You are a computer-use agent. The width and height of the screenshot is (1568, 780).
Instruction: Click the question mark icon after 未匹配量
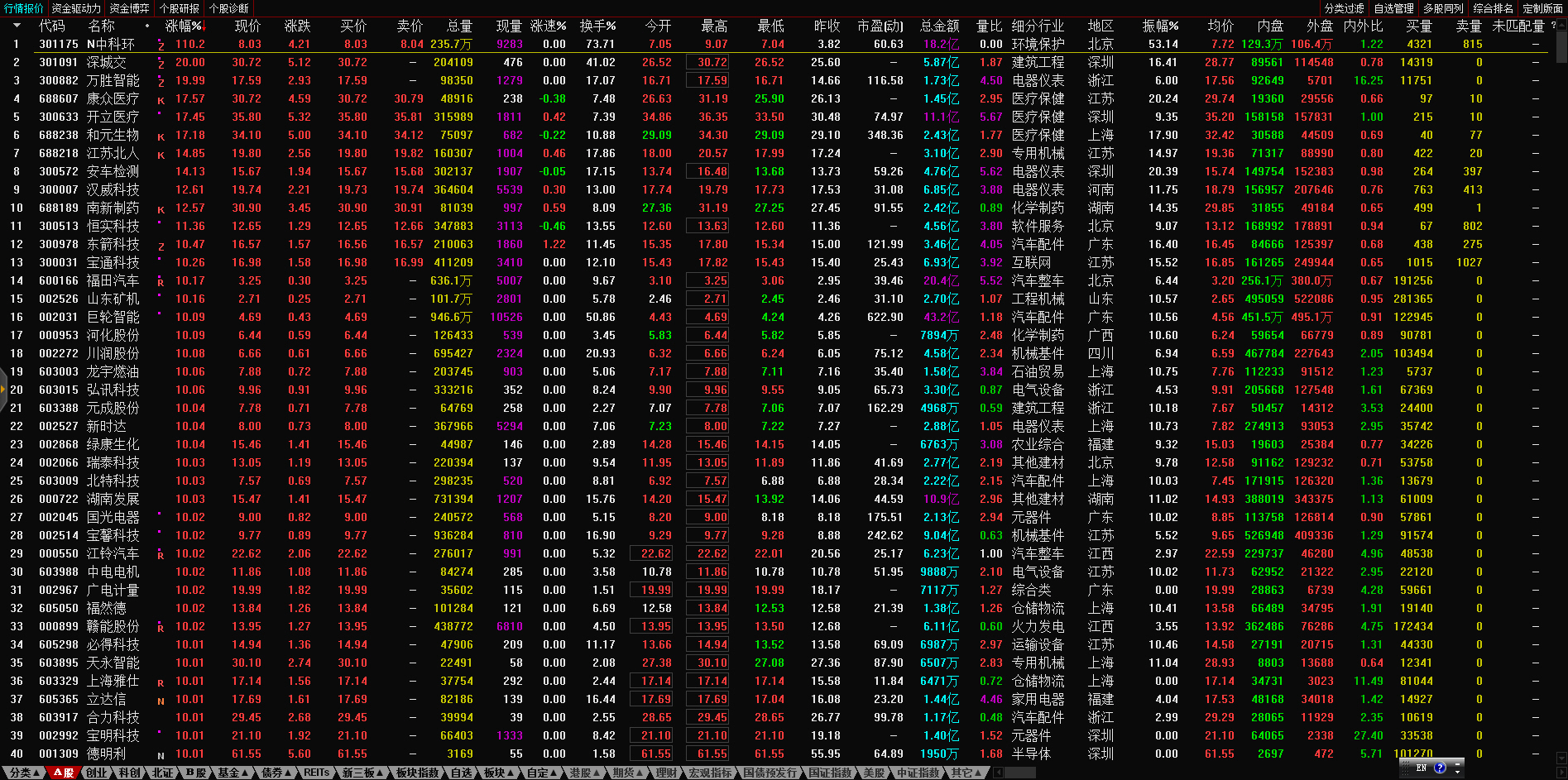point(1553,26)
